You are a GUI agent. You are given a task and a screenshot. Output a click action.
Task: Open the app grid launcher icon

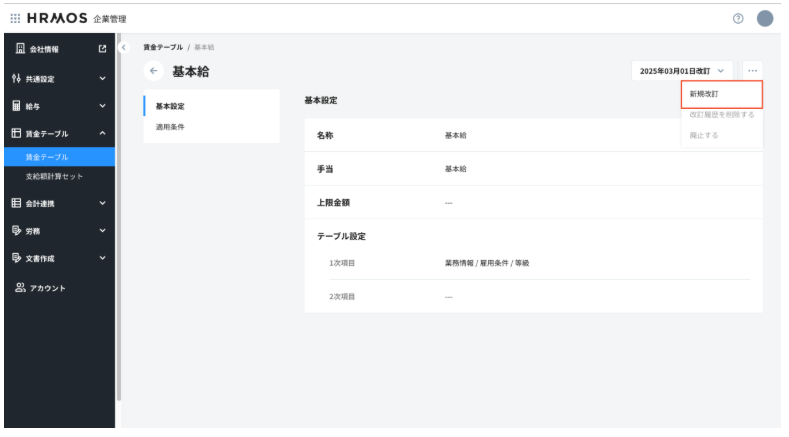click(x=15, y=19)
